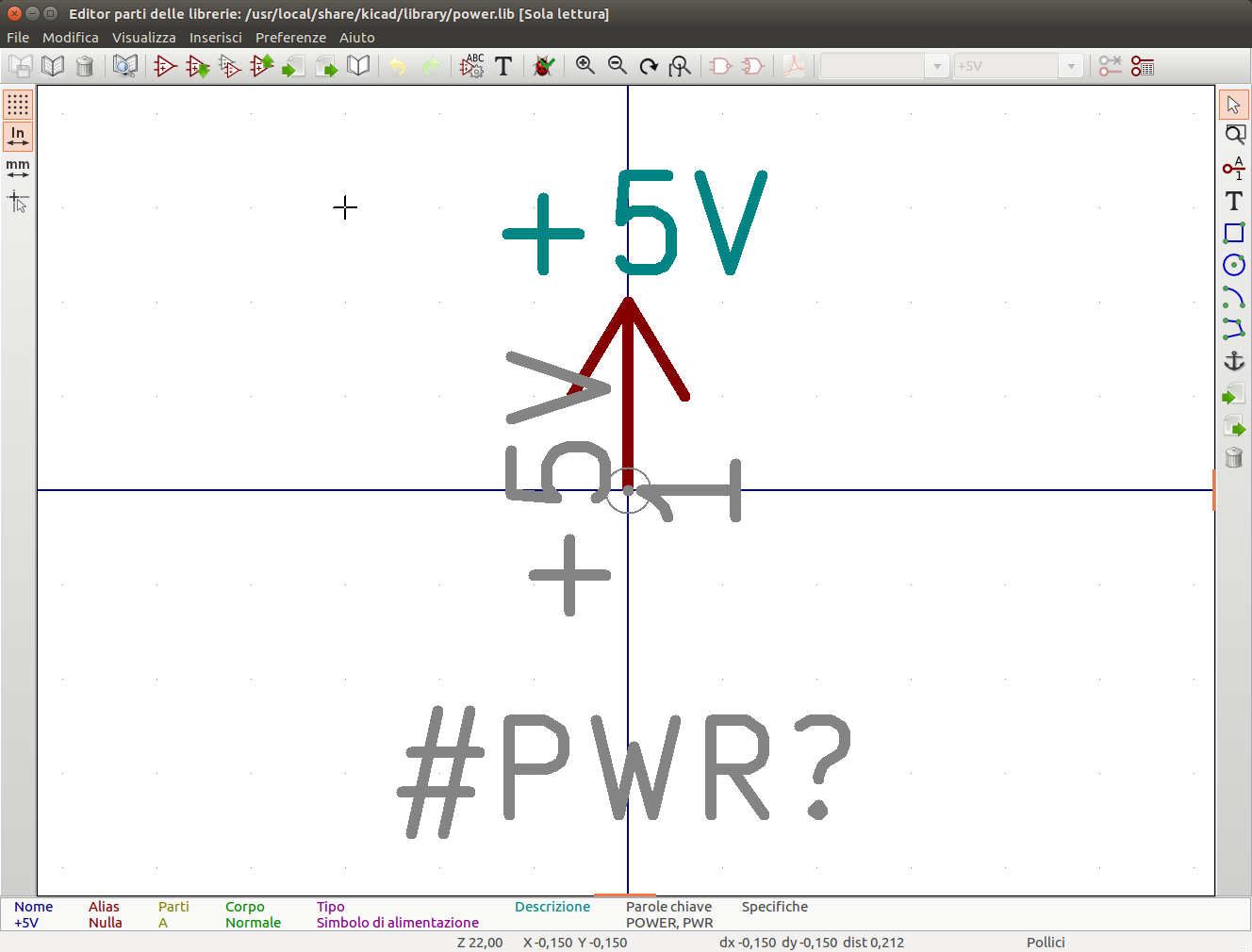Viewport: 1252px width, 952px height.
Task: Toggle grid display on canvas
Action: click(18, 105)
